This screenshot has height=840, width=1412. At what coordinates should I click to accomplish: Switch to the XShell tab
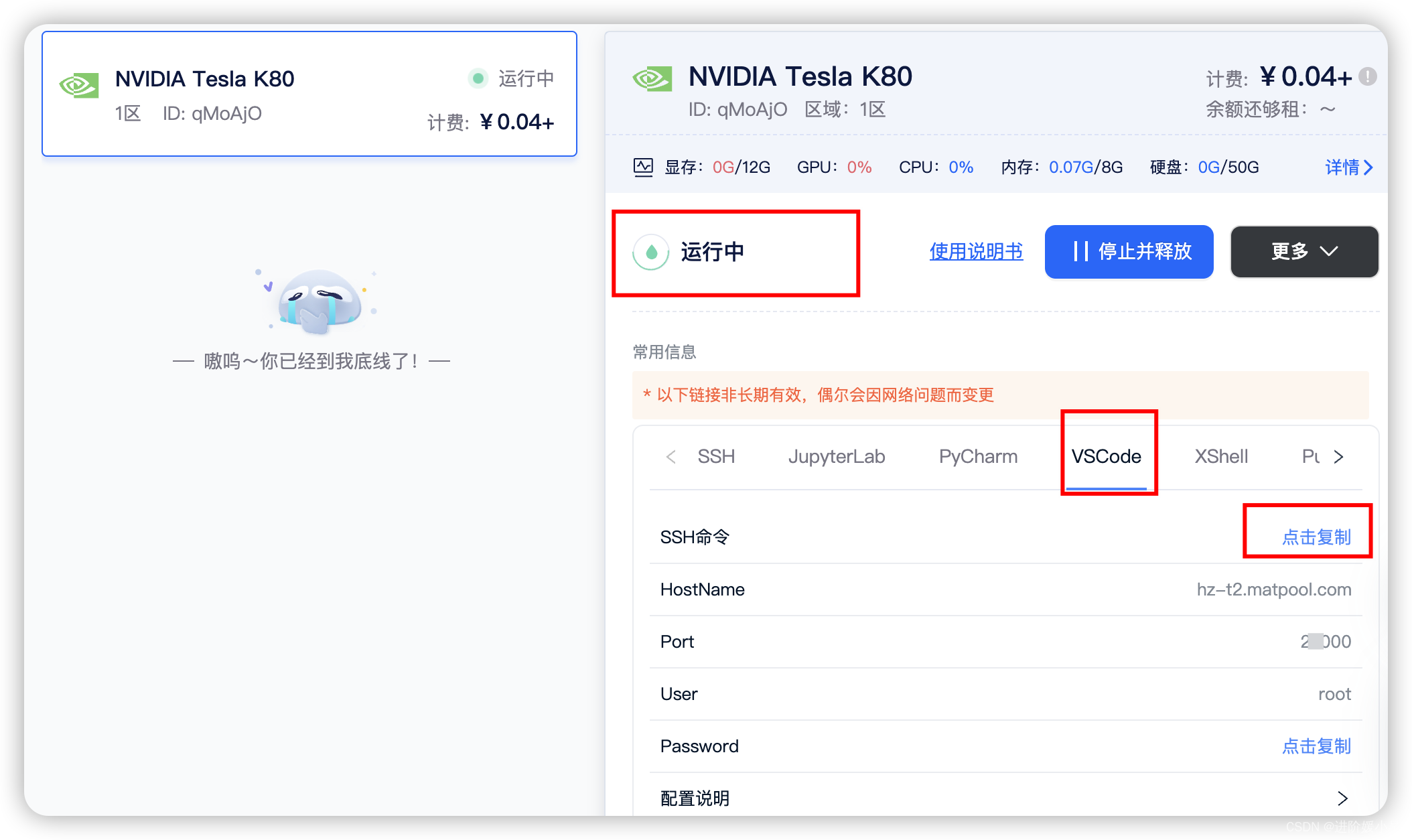(1221, 457)
